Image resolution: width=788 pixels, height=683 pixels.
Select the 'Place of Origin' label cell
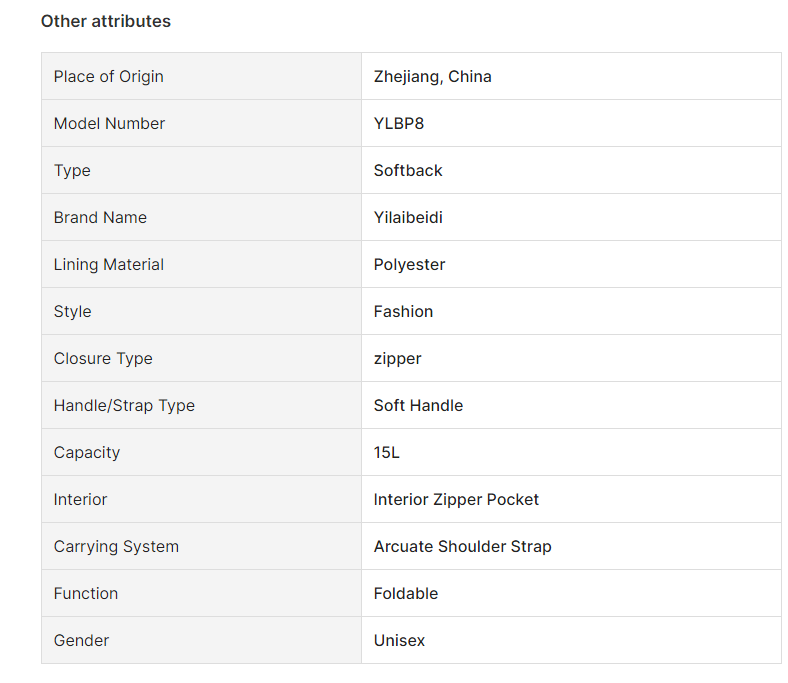[108, 77]
